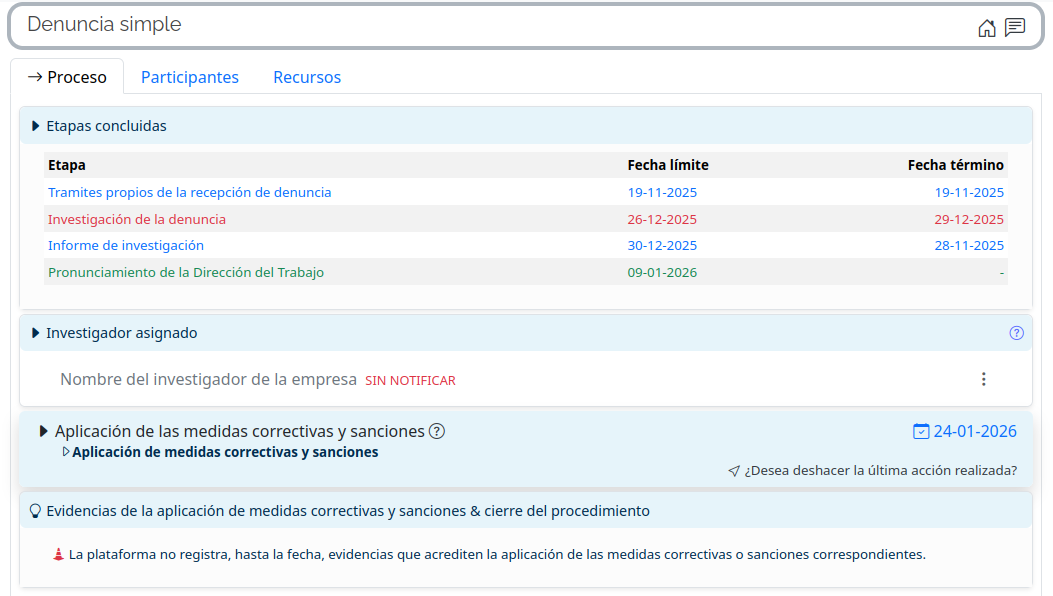The height and width of the screenshot is (596, 1053).
Task: Toggle the Investigador asignado section
Action: pyautogui.click(x=36, y=333)
